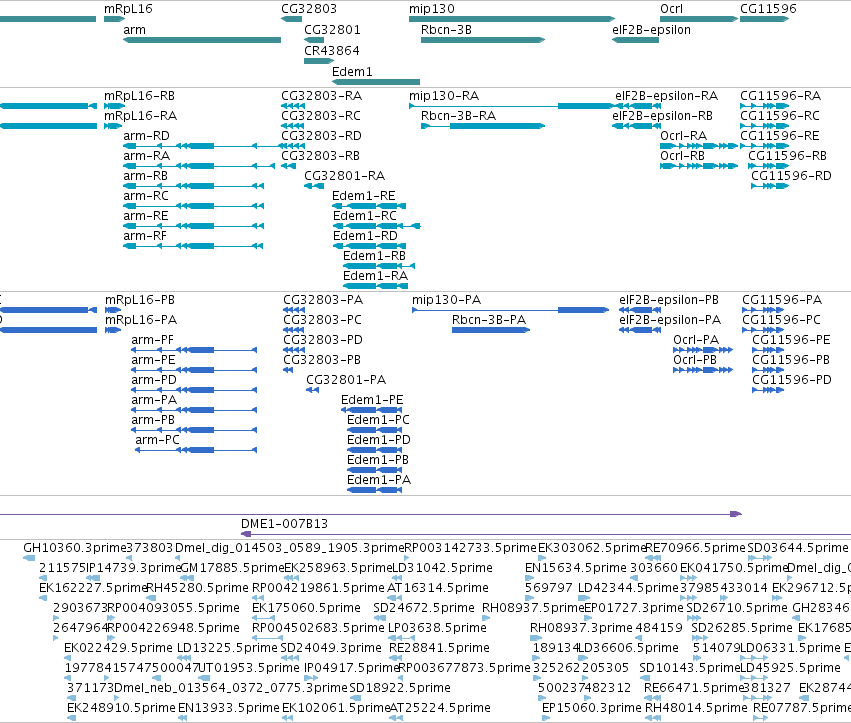Click transcript CG11596-RD label

pyautogui.click(x=791, y=176)
